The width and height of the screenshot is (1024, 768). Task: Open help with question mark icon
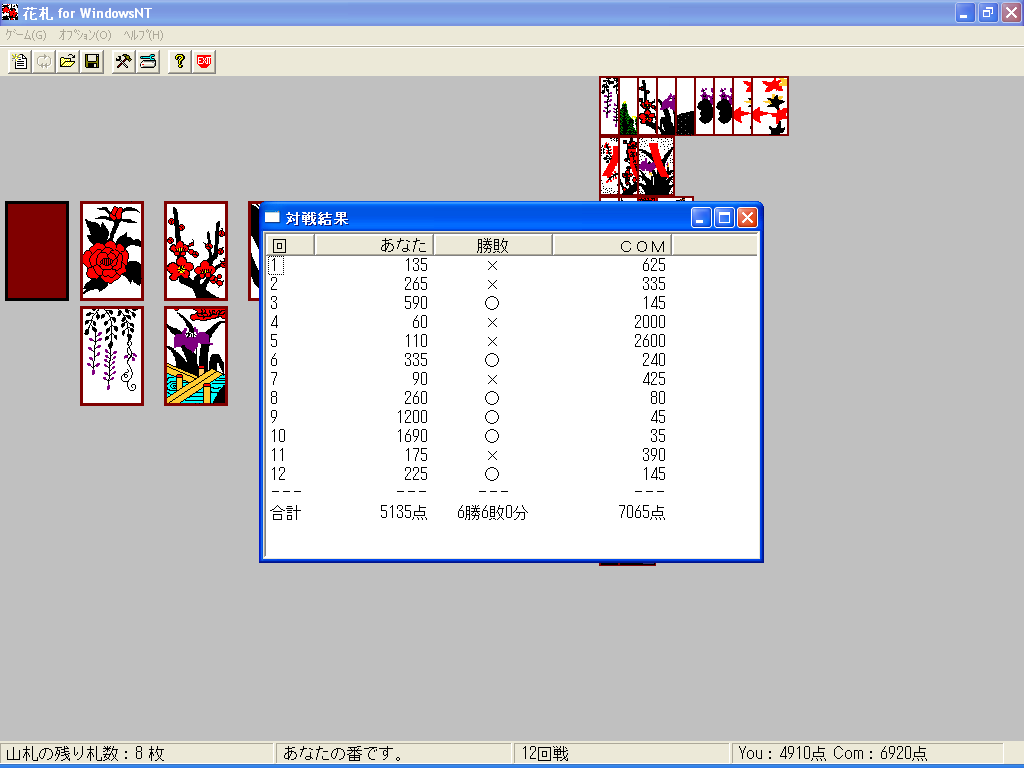click(180, 61)
